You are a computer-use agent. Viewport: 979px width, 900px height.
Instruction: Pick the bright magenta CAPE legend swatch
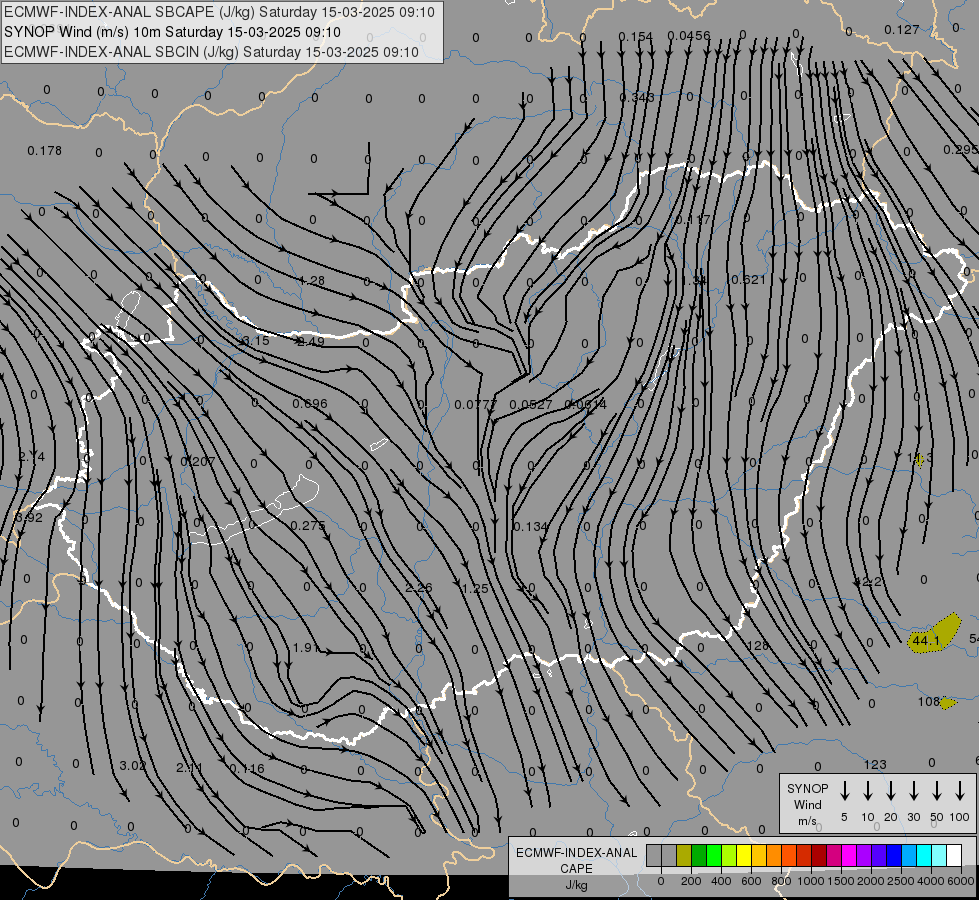[849, 856]
